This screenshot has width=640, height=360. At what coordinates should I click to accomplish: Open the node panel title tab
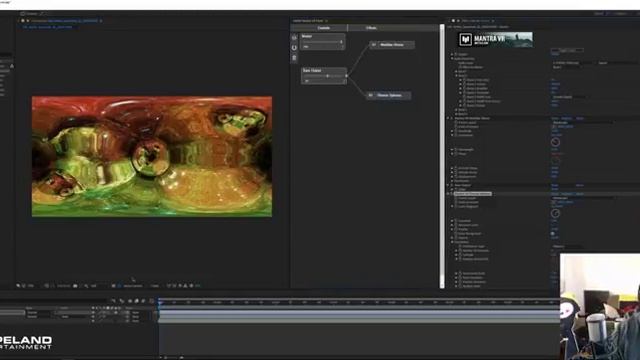(308, 20)
